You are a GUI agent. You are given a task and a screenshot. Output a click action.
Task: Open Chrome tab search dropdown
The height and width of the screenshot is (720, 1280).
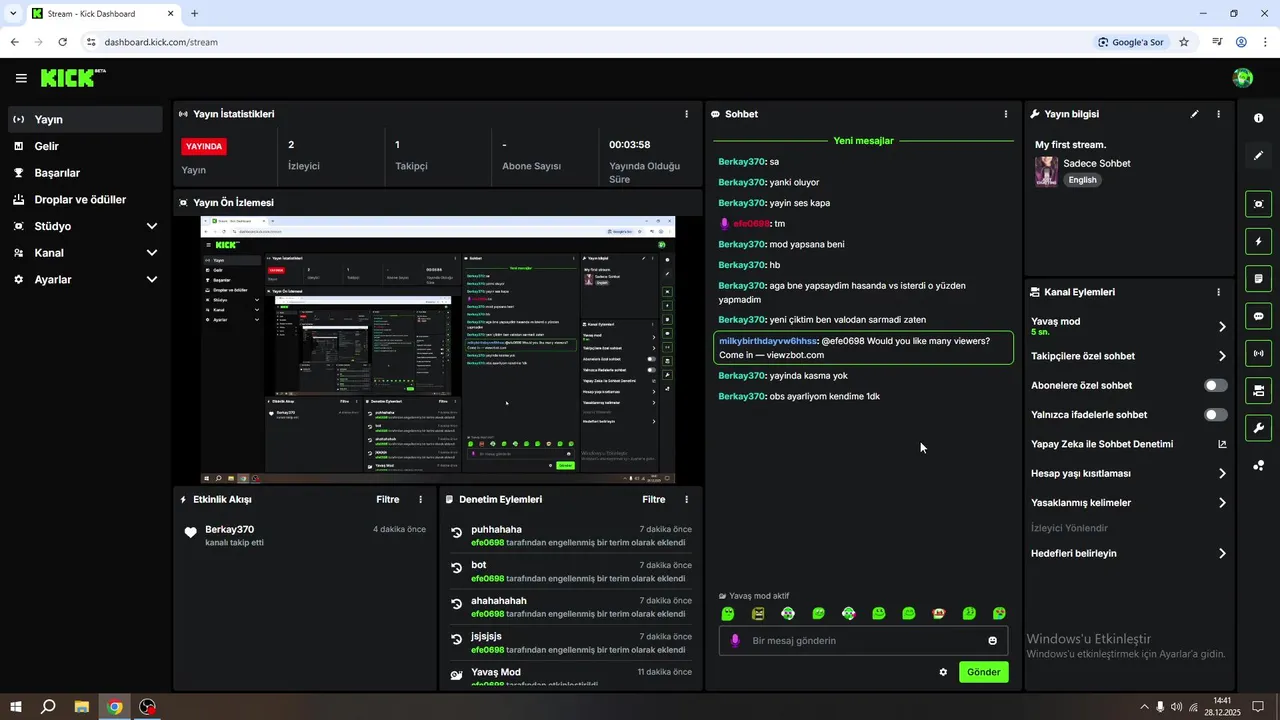tap(13, 14)
